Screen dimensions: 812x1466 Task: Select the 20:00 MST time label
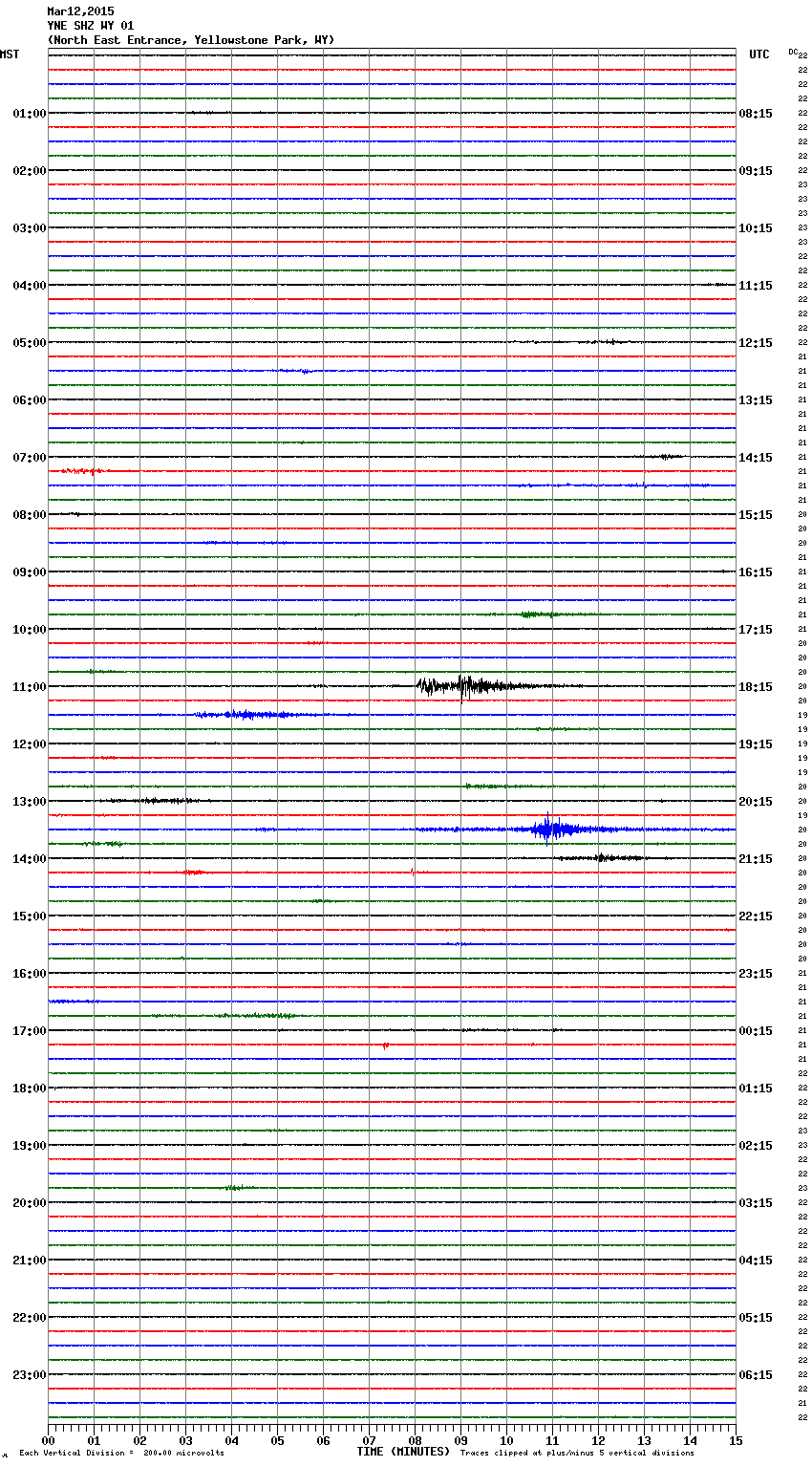[x=29, y=1203]
